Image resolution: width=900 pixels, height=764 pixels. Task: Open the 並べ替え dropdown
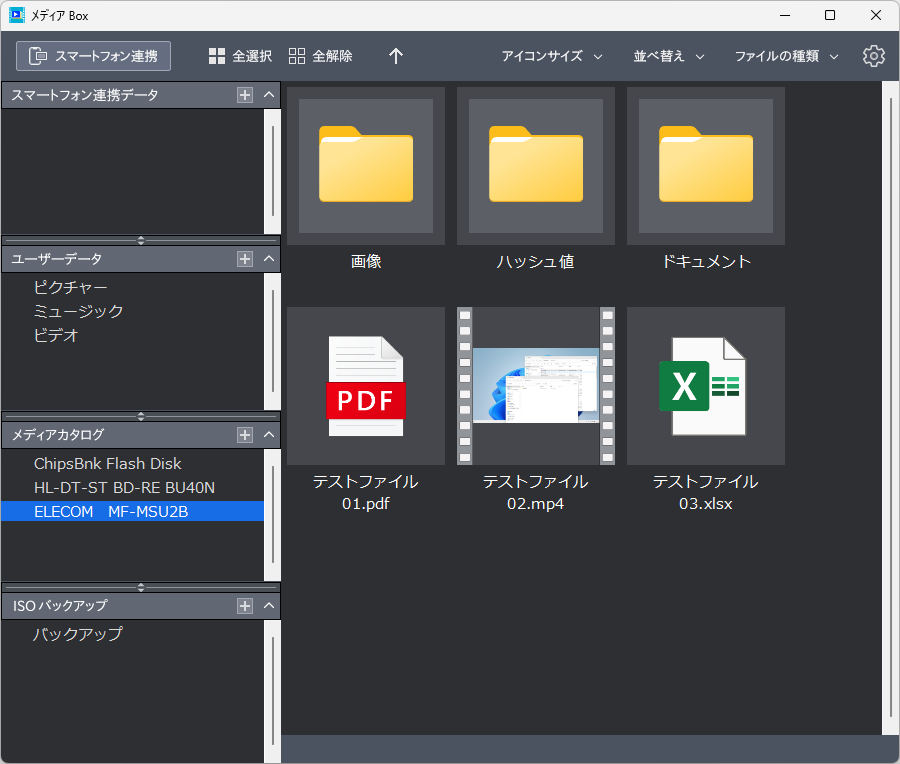(x=668, y=56)
